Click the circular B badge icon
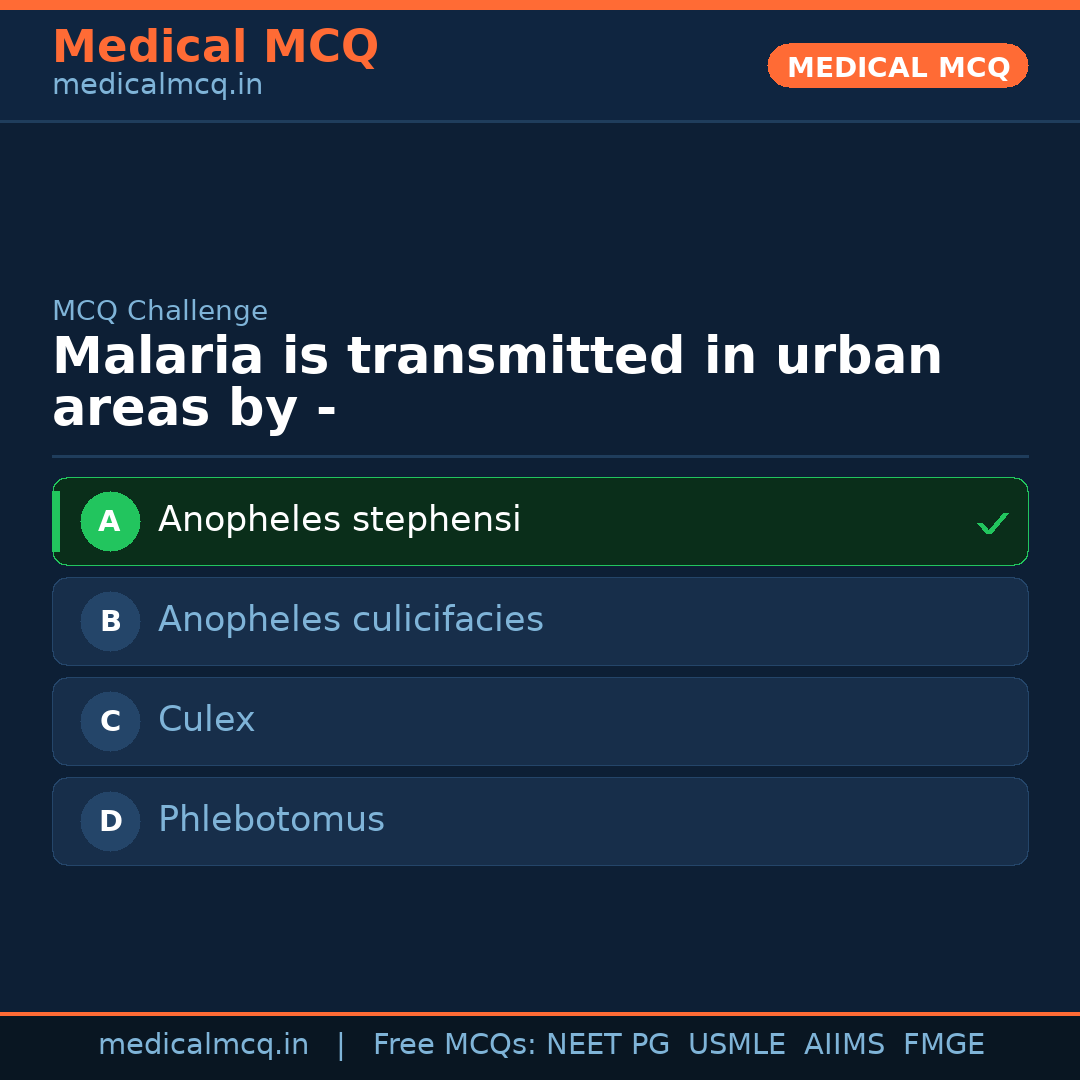Image resolution: width=1080 pixels, height=1080 pixels. point(110,621)
